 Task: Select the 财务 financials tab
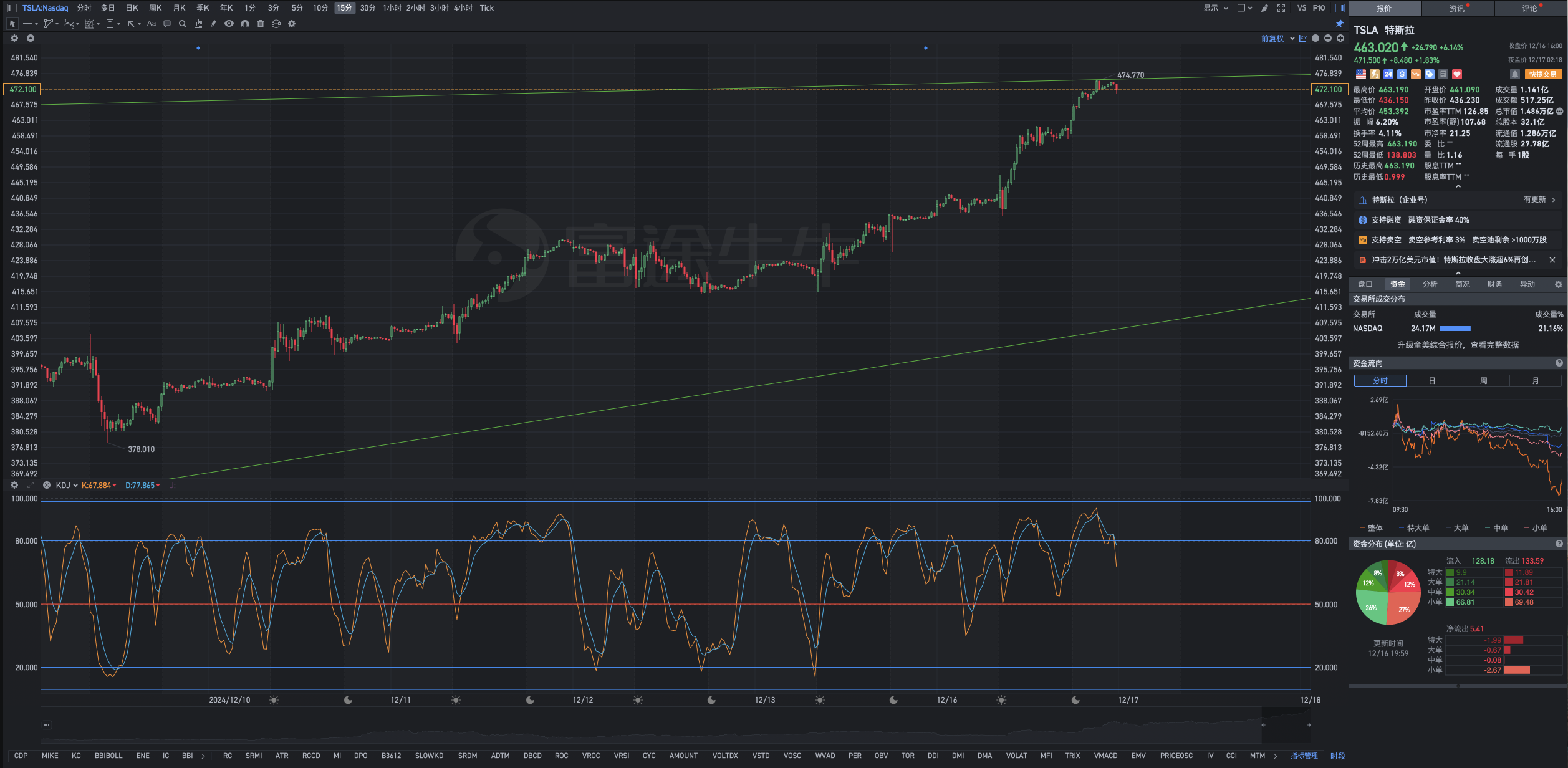(x=1495, y=284)
